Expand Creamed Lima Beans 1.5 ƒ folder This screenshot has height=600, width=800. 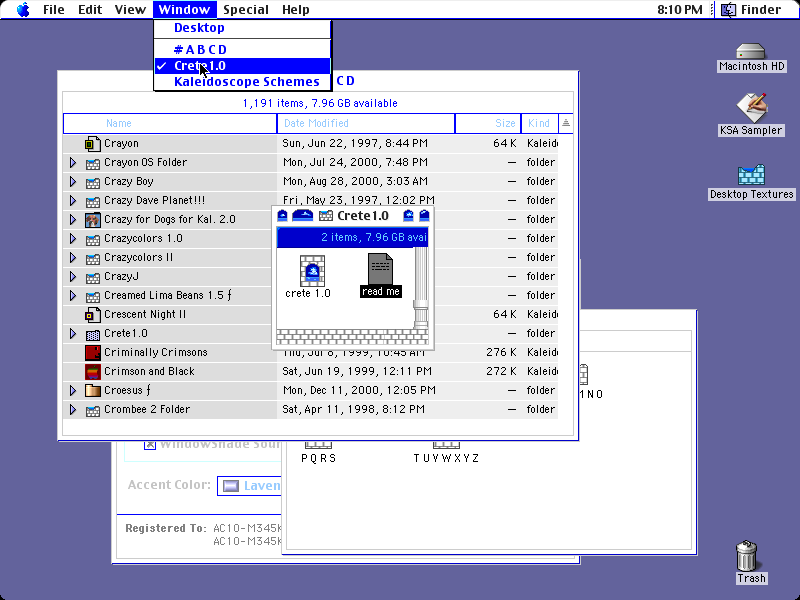tap(72, 295)
